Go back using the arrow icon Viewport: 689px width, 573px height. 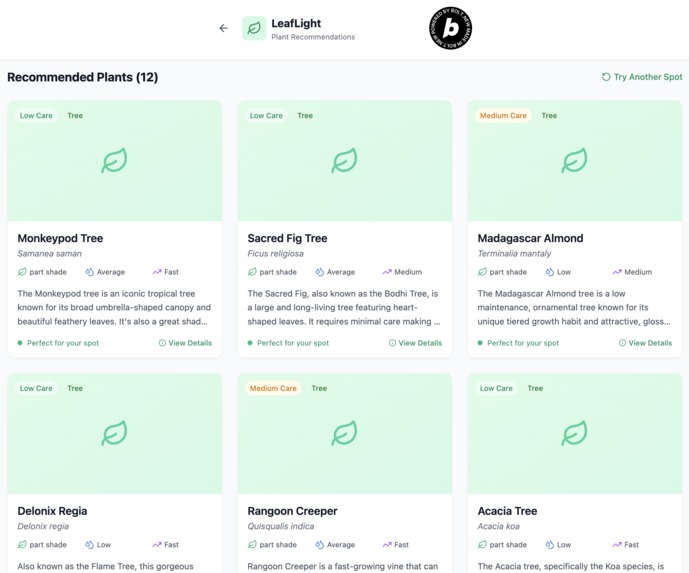pyautogui.click(x=224, y=28)
